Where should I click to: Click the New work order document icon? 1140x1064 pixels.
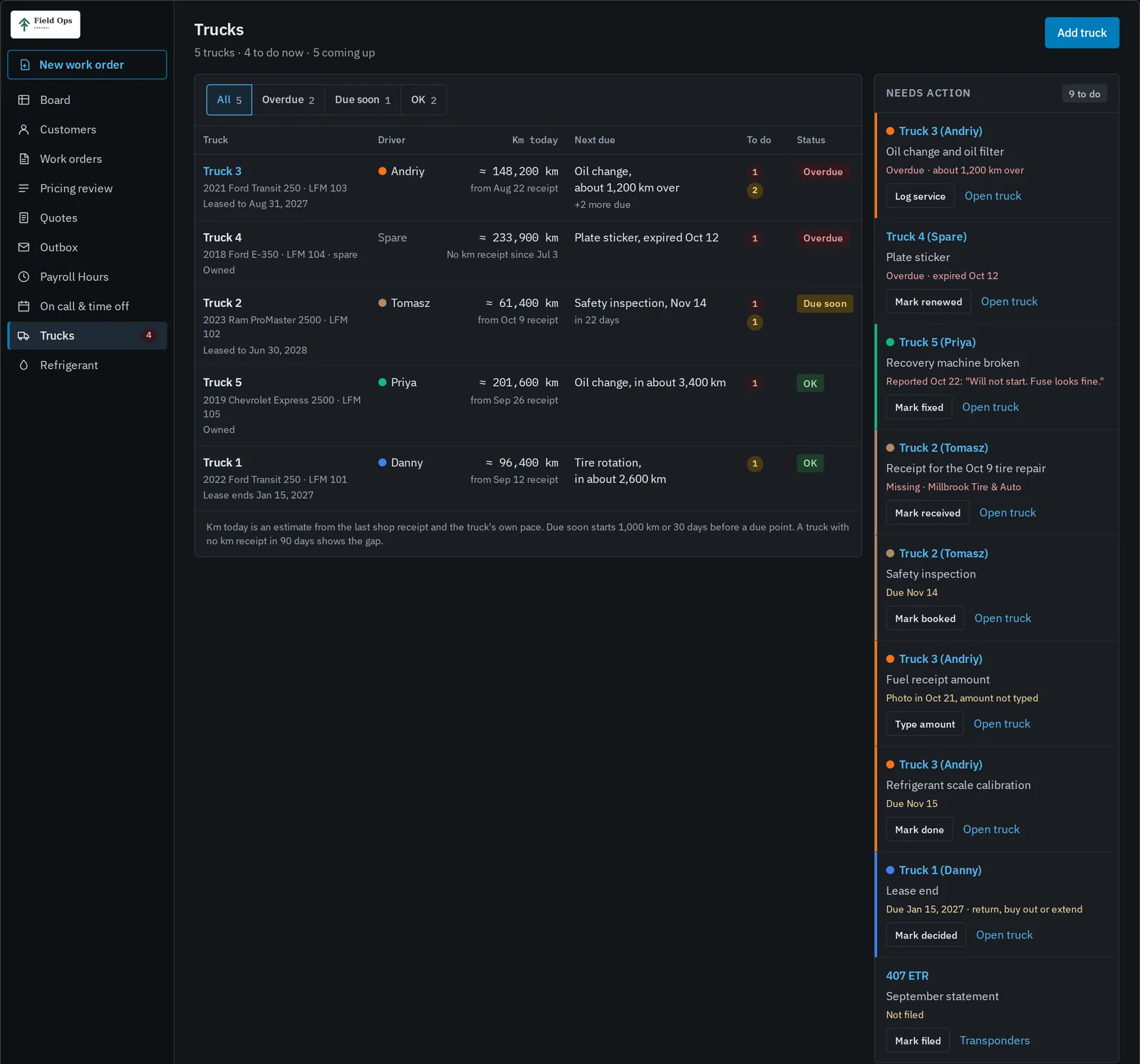[x=25, y=65]
